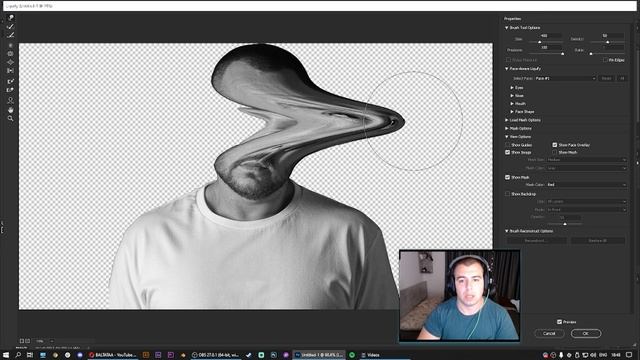Click OK to apply Liquify

[x=586, y=333]
